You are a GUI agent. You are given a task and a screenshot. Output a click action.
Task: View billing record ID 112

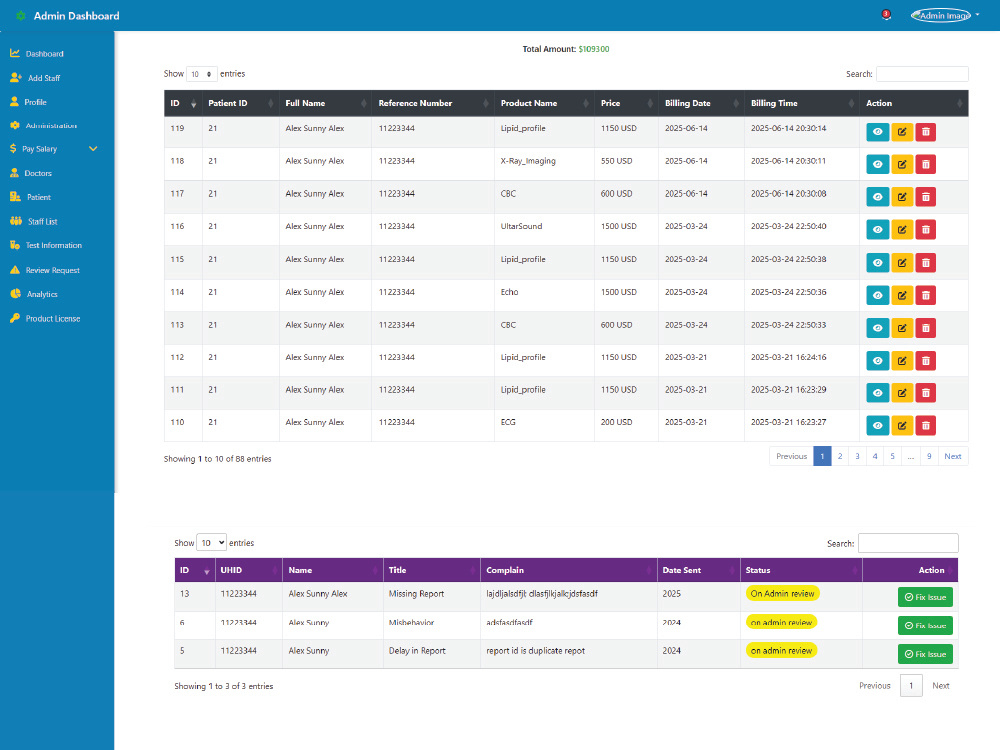click(878, 361)
